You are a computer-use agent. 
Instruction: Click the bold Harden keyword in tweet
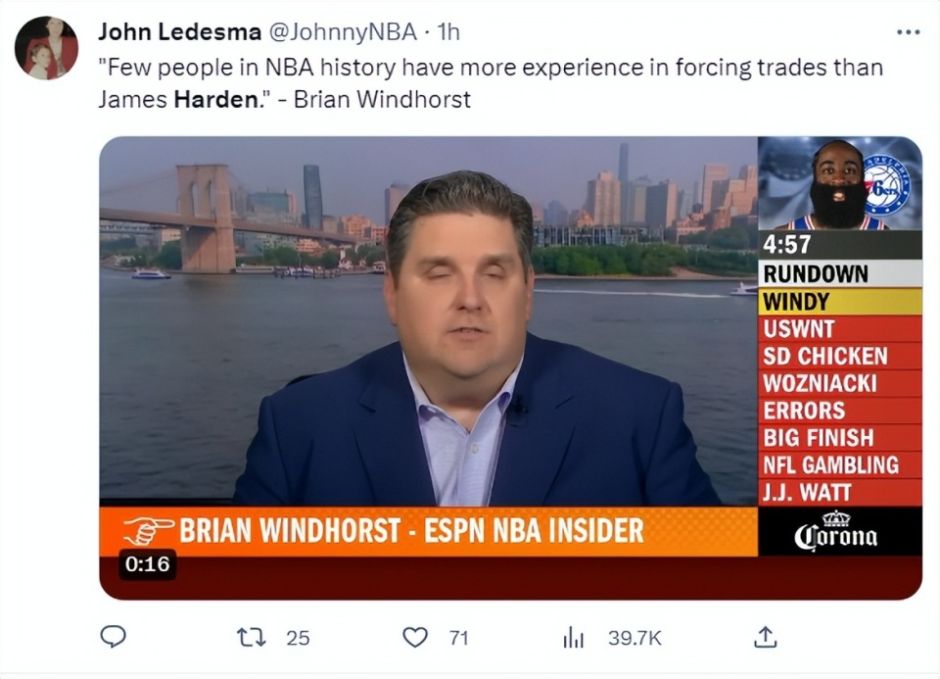[216, 99]
